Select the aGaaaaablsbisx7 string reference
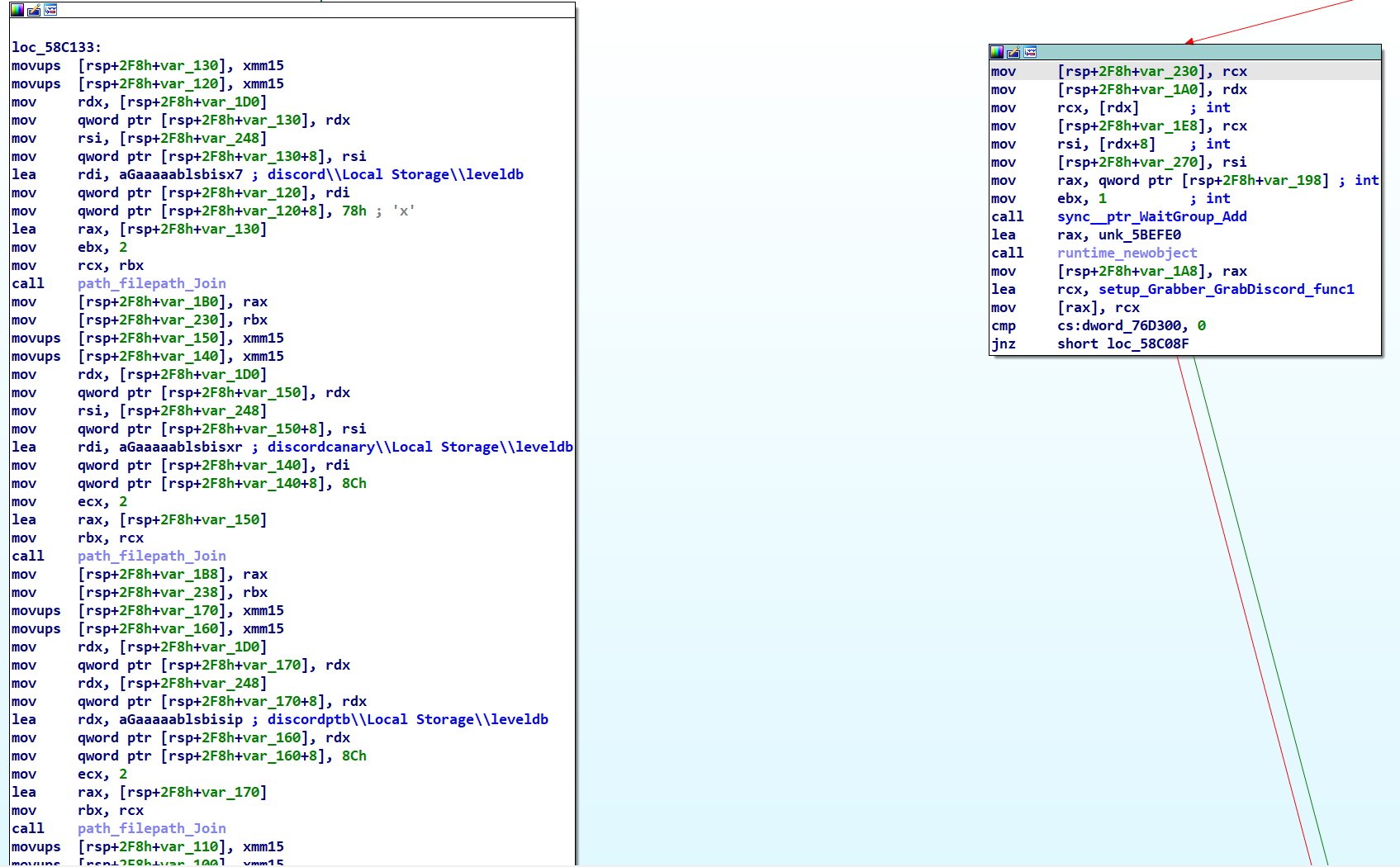 click(x=181, y=174)
